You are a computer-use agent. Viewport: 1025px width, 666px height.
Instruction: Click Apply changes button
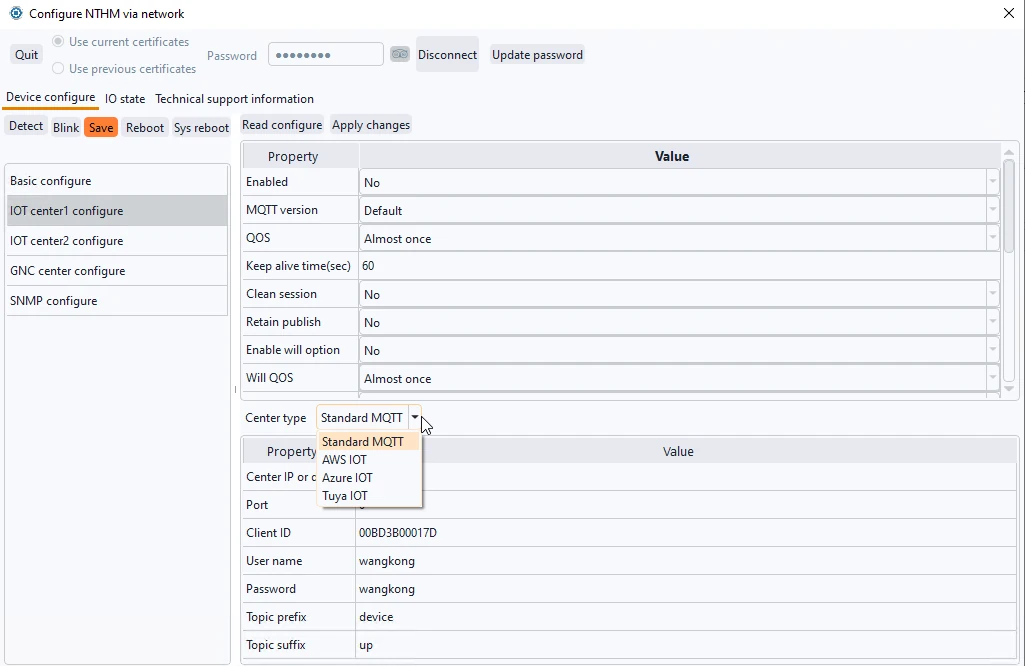371,125
